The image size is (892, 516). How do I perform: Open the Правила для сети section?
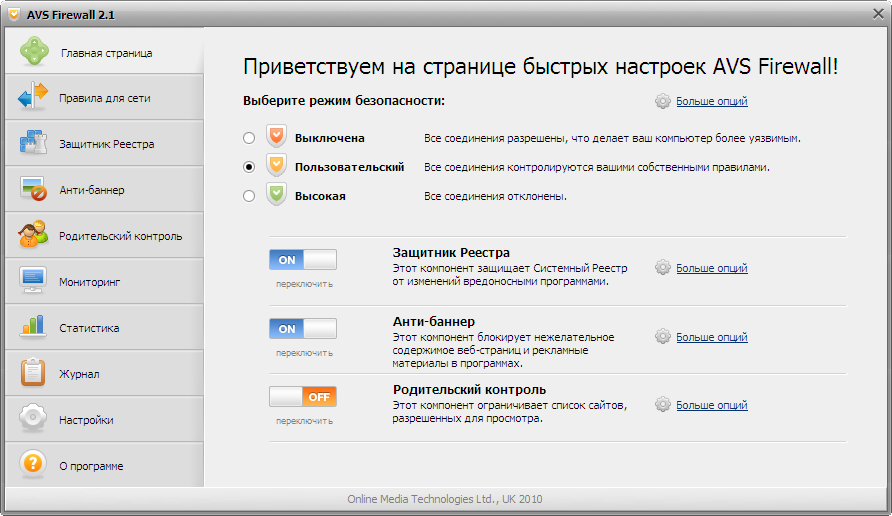click(104, 97)
